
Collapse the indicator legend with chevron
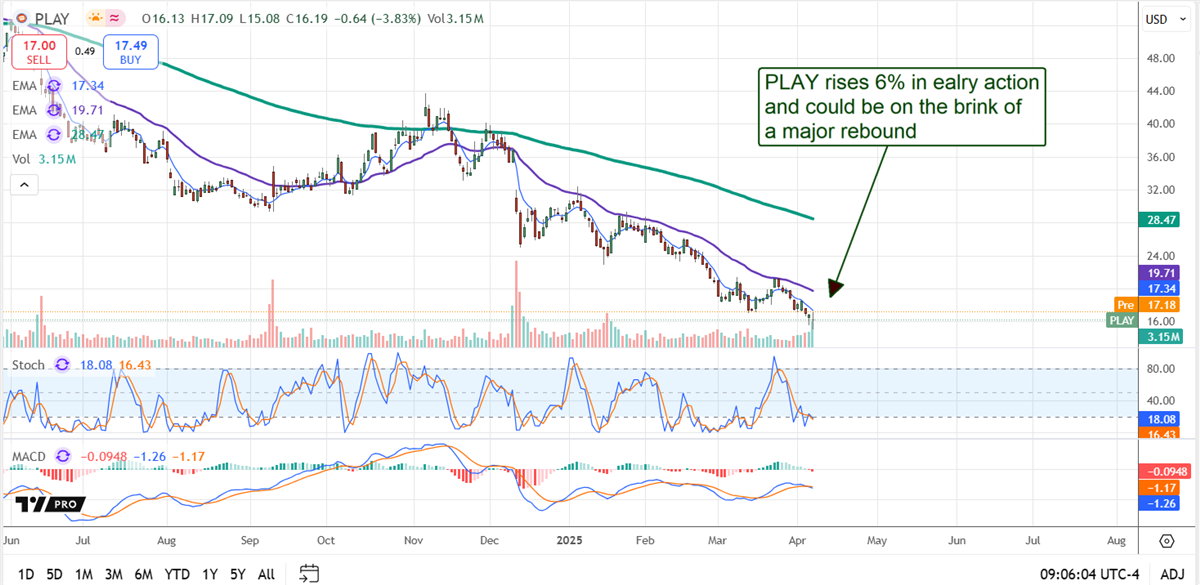click(22, 184)
